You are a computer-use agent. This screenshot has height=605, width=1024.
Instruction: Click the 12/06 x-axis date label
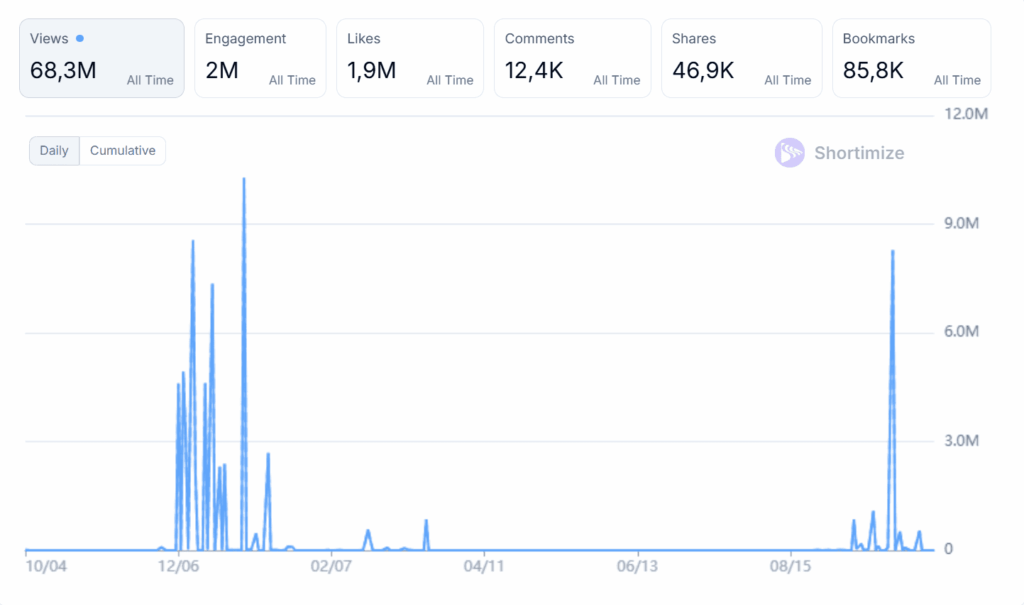tap(178, 566)
